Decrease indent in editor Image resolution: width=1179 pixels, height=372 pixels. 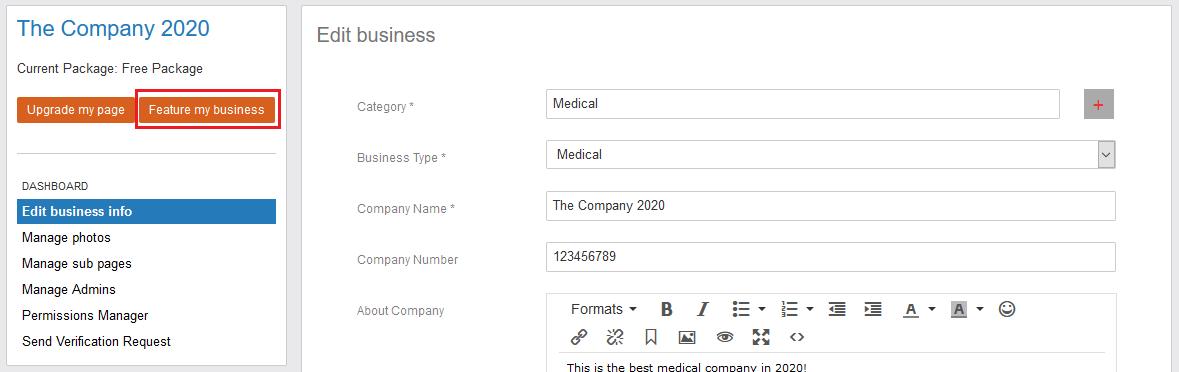point(837,309)
